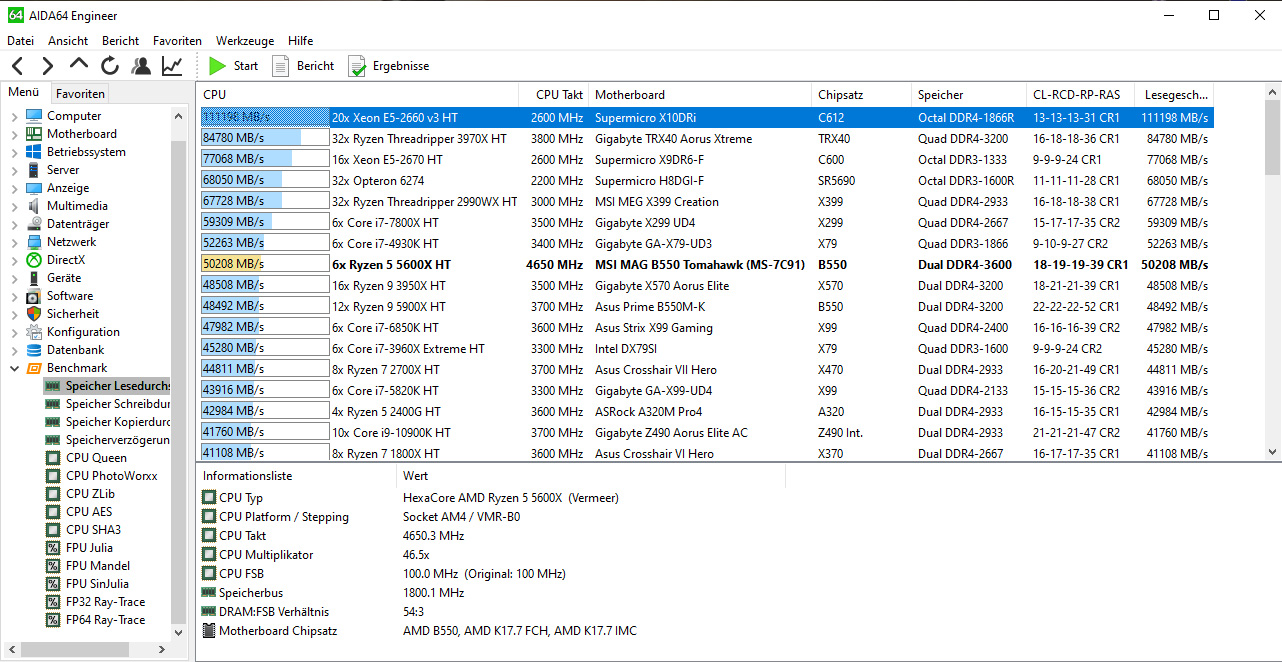Click the Netzwerk icon in the tree

pos(34,242)
